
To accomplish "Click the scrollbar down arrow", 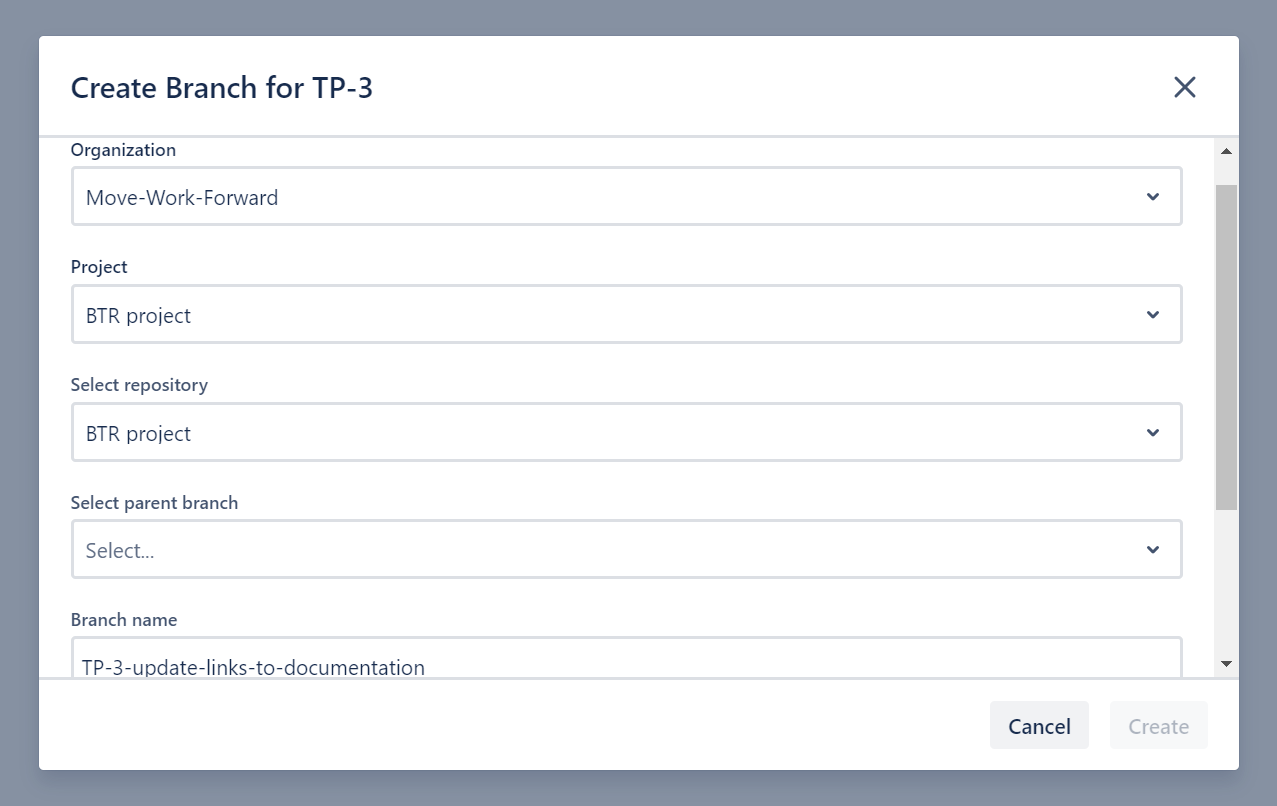I will 1225,662.
